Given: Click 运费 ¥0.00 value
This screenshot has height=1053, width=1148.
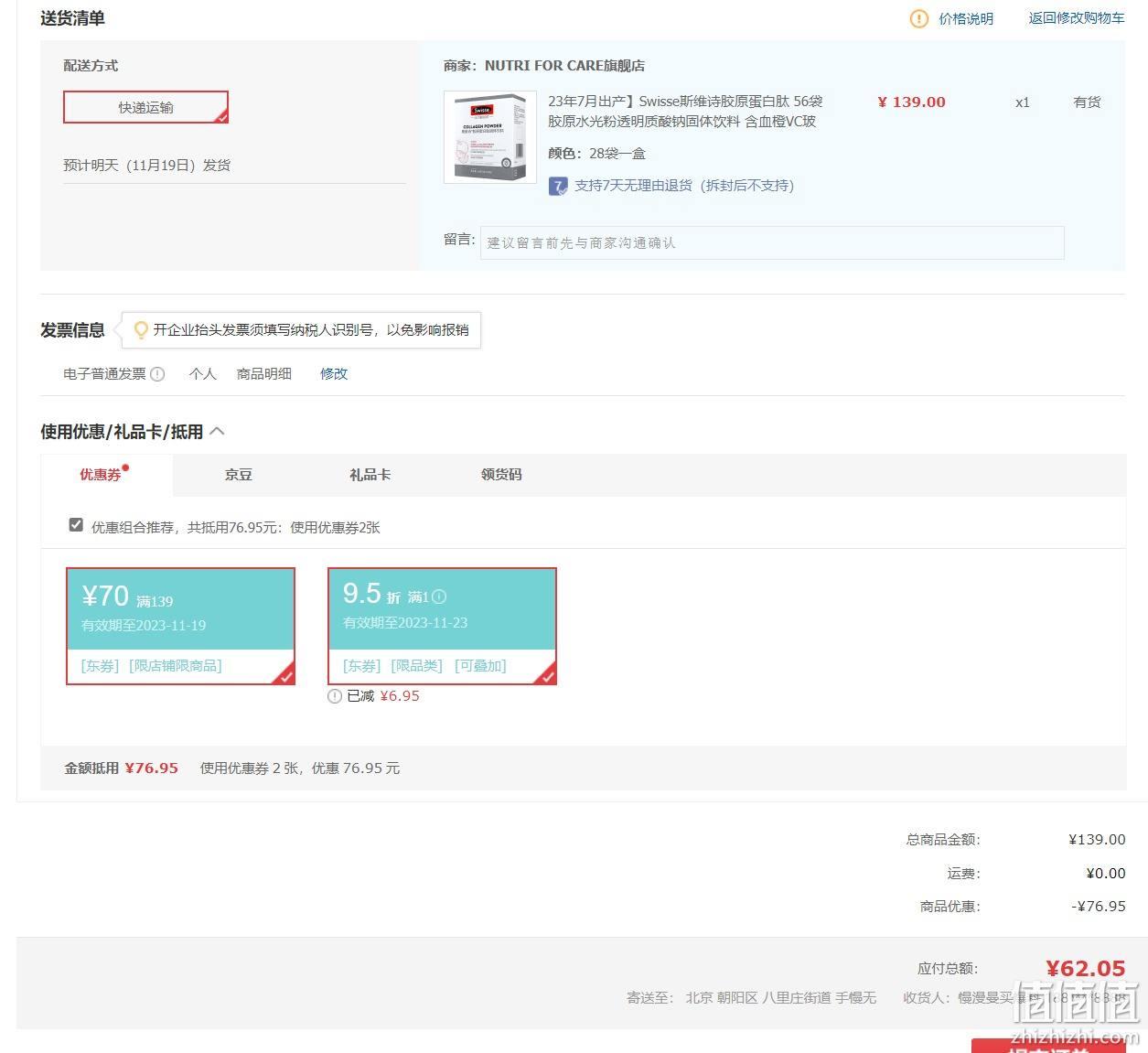Looking at the screenshot, I should (x=1106, y=873).
